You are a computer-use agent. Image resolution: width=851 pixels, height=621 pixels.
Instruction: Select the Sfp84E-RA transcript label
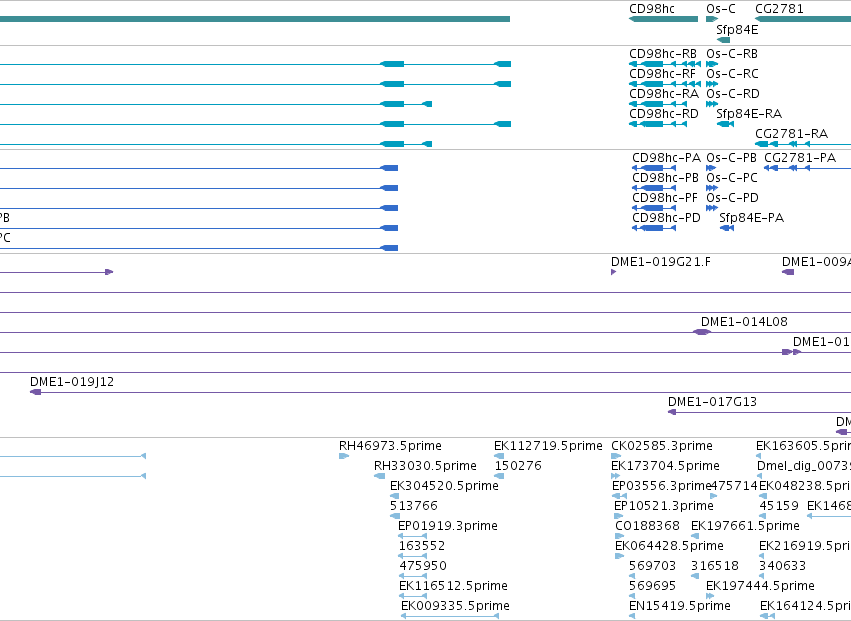pos(749,114)
